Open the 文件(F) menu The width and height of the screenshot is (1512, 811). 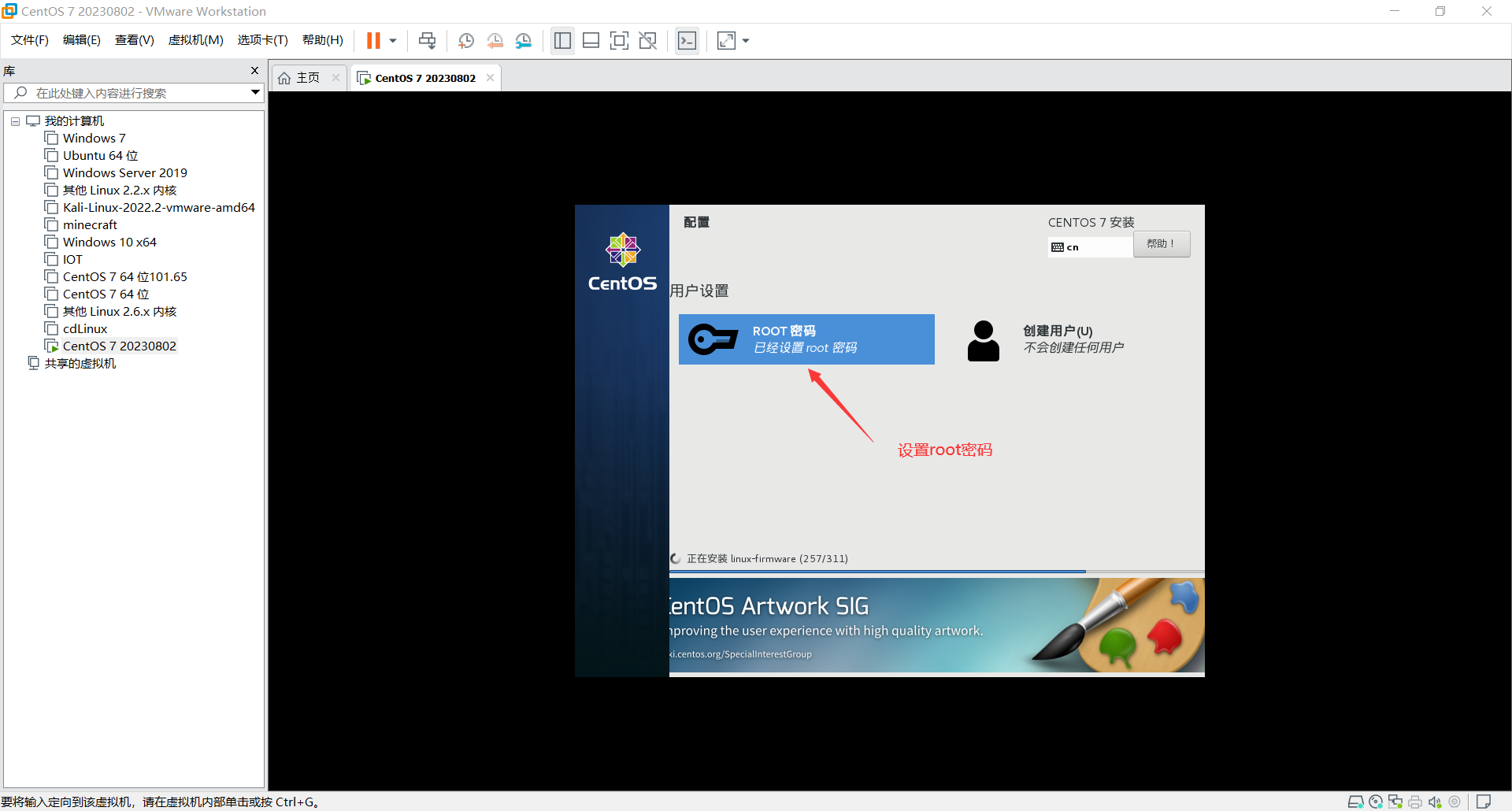pyautogui.click(x=30, y=40)
